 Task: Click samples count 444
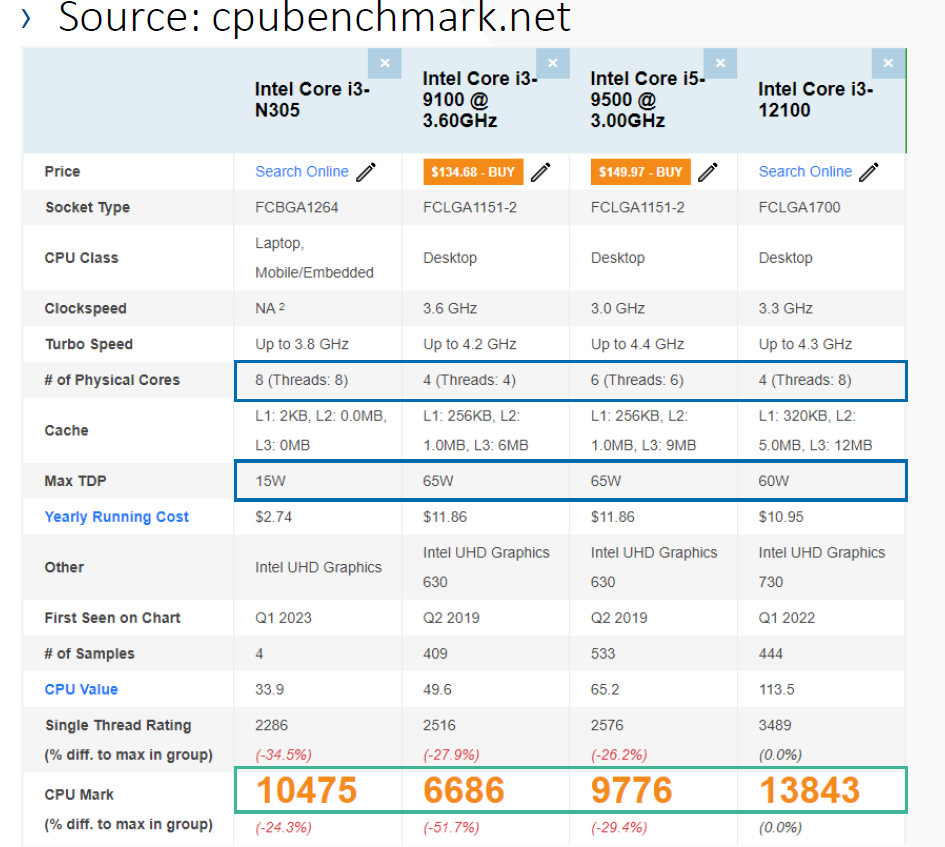[x=770, y=654]
